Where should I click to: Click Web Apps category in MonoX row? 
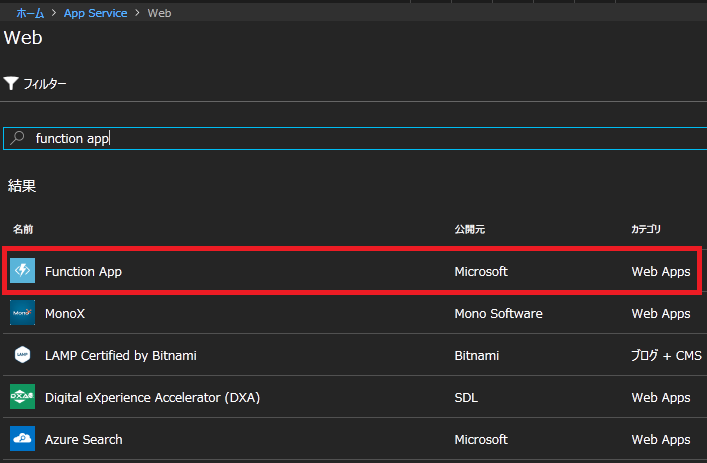pyautogui.click(x=661, y=313)
